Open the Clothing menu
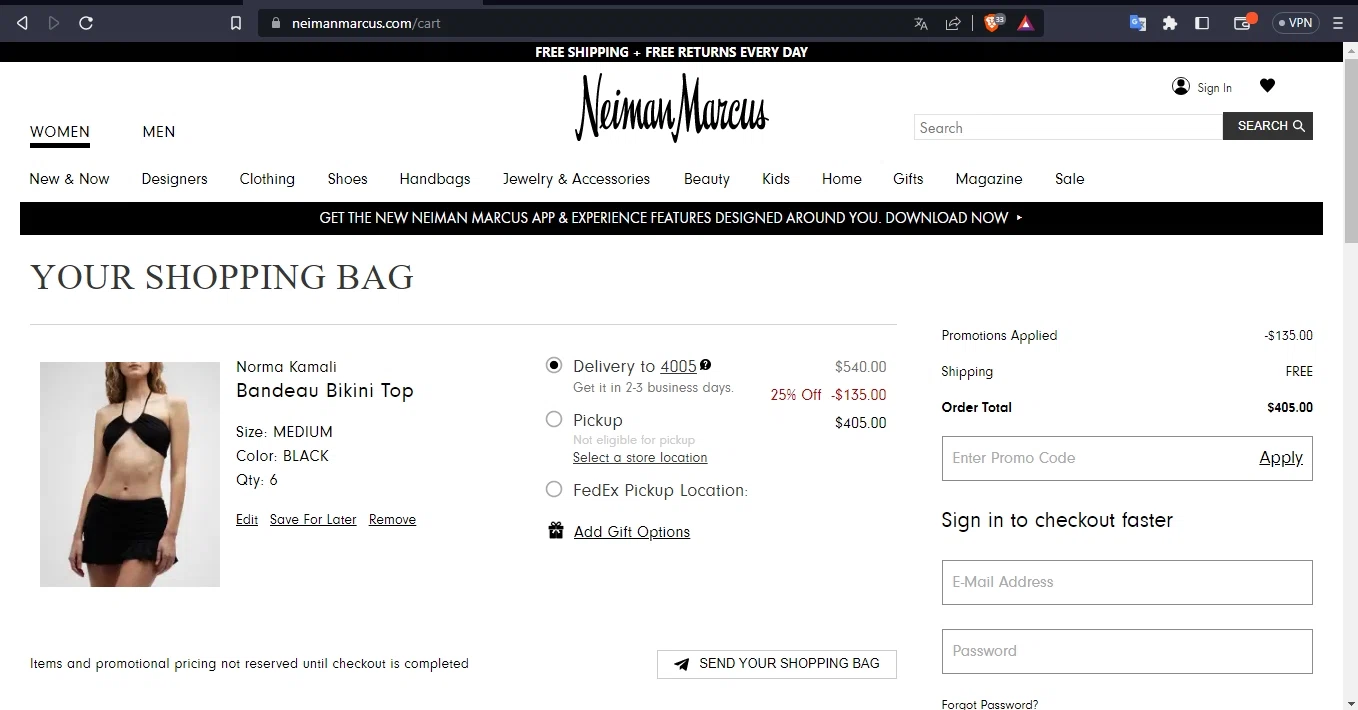The width and height of the screenshot is (1358, 710). (x=267, y=179)
